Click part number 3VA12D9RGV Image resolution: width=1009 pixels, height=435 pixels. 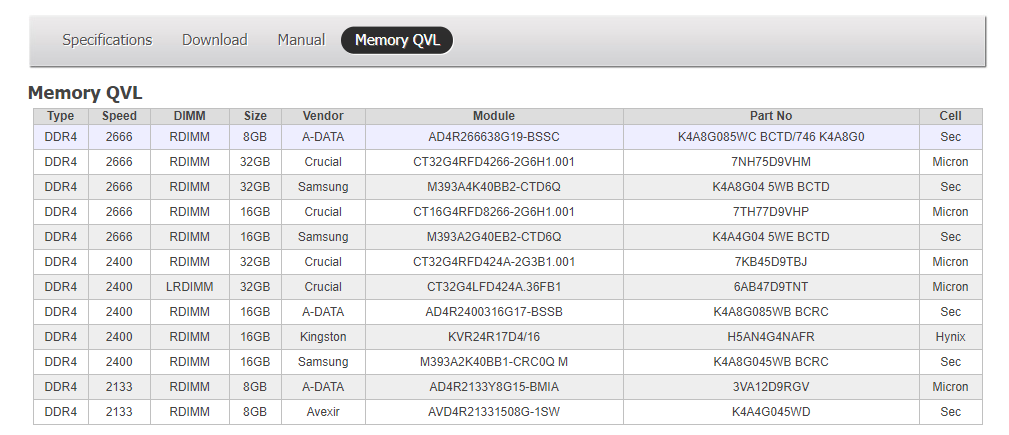pos(771,387)
